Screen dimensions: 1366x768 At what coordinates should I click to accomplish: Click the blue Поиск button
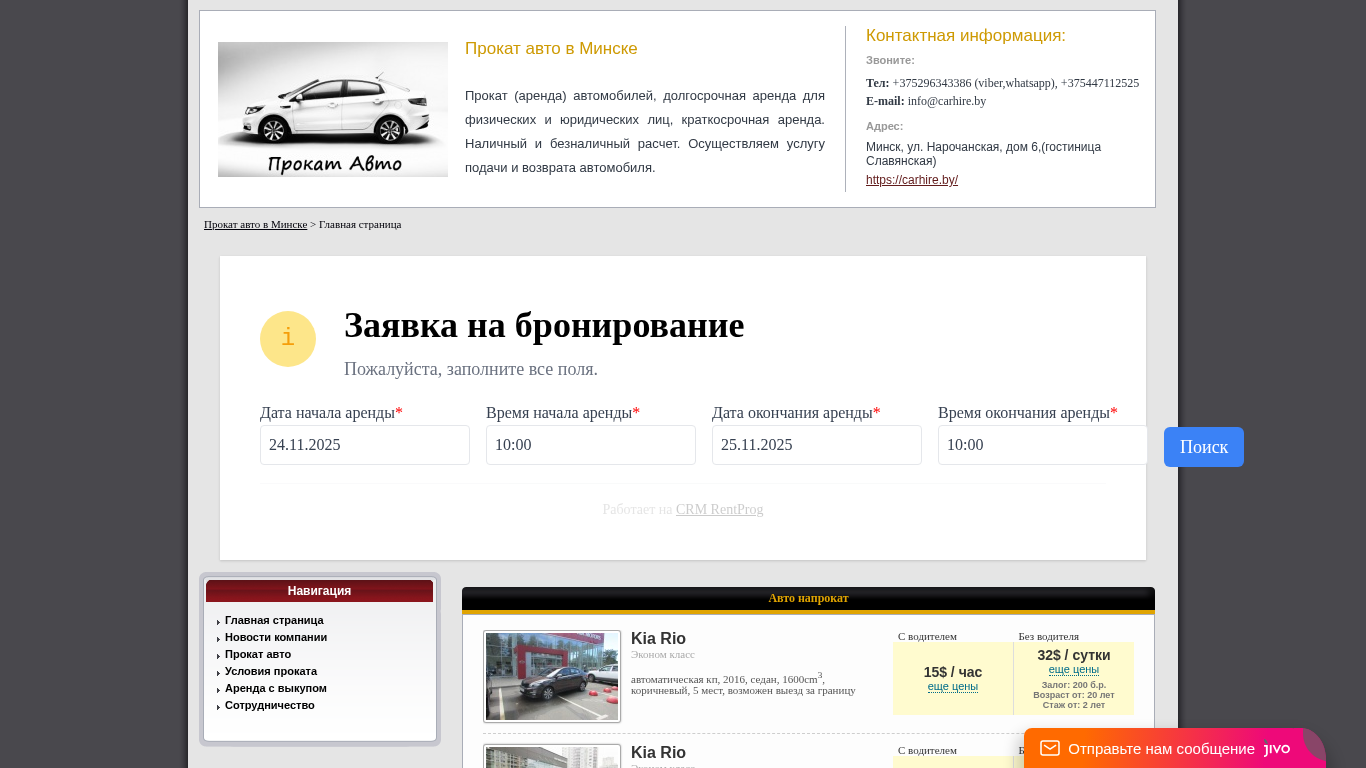(1204, 447)
